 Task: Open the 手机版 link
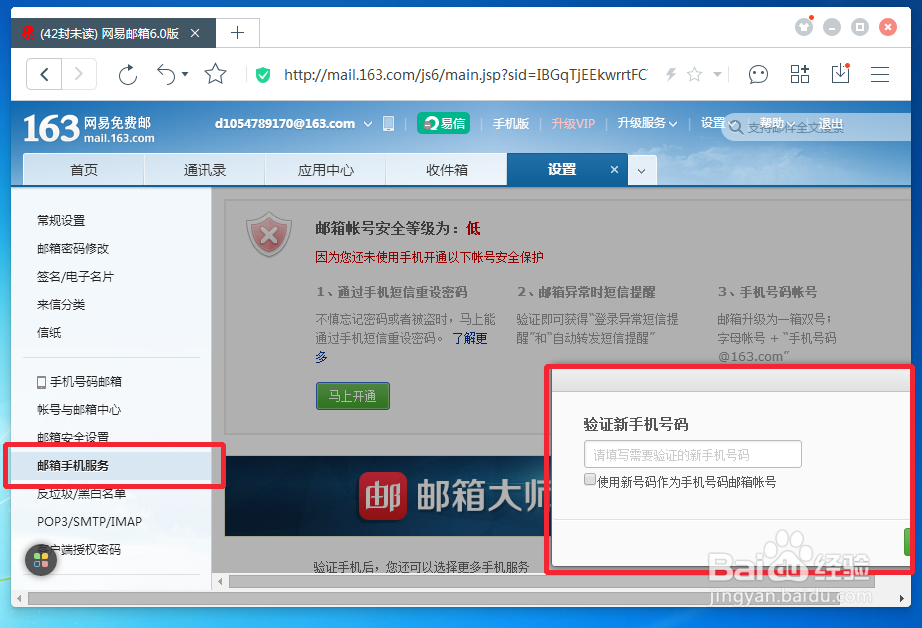point(510,123)
